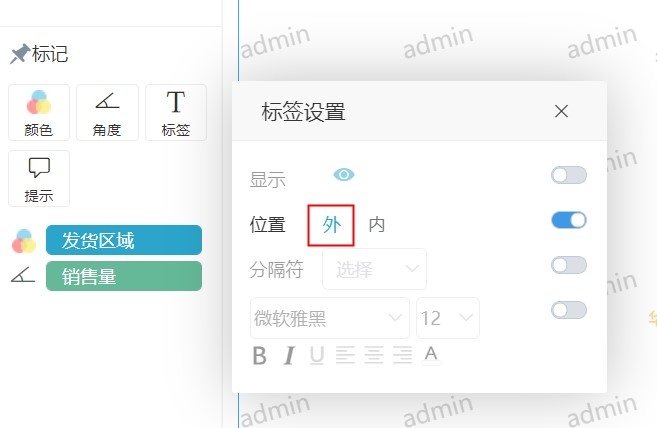Align label text right
Image resolution: width=657 pixels, height=428 pixels.
point(402,355)
